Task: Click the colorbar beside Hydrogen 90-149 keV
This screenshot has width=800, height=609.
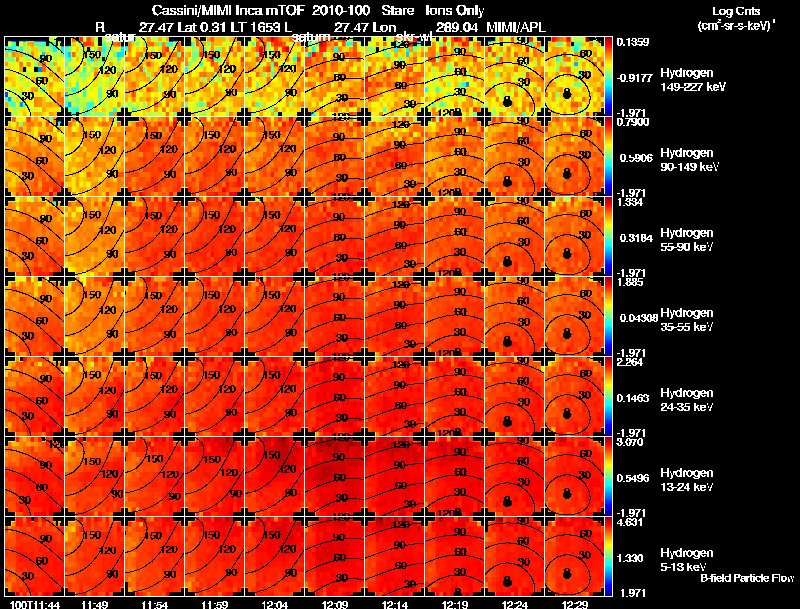Action: pos(608,156)
